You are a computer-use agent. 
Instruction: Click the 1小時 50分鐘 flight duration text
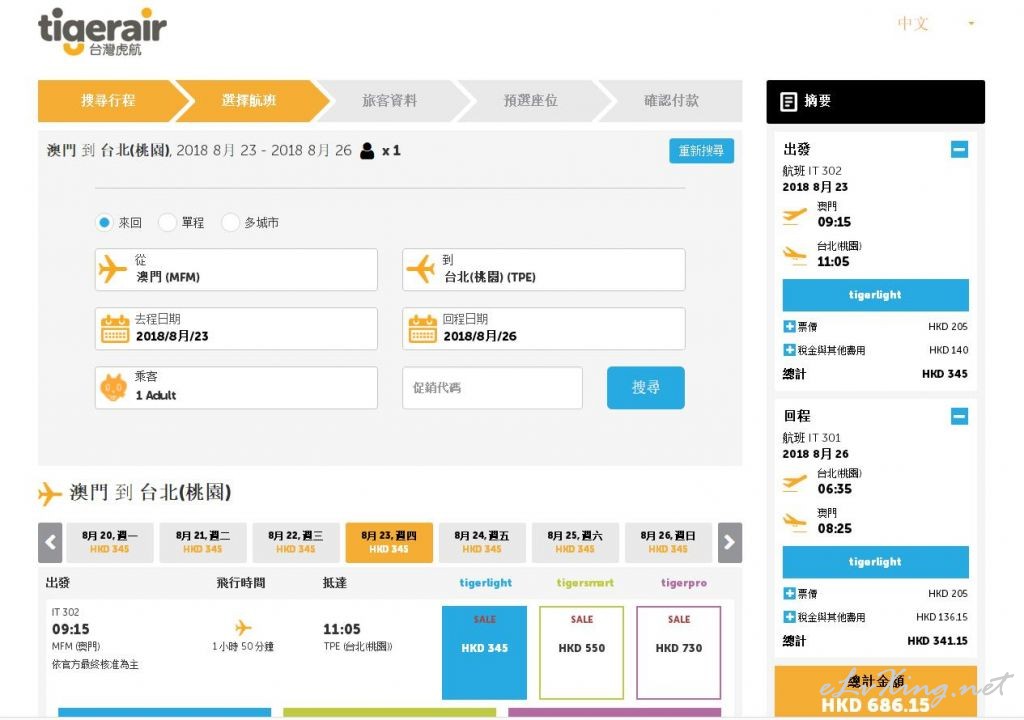[x=243, y=647]
